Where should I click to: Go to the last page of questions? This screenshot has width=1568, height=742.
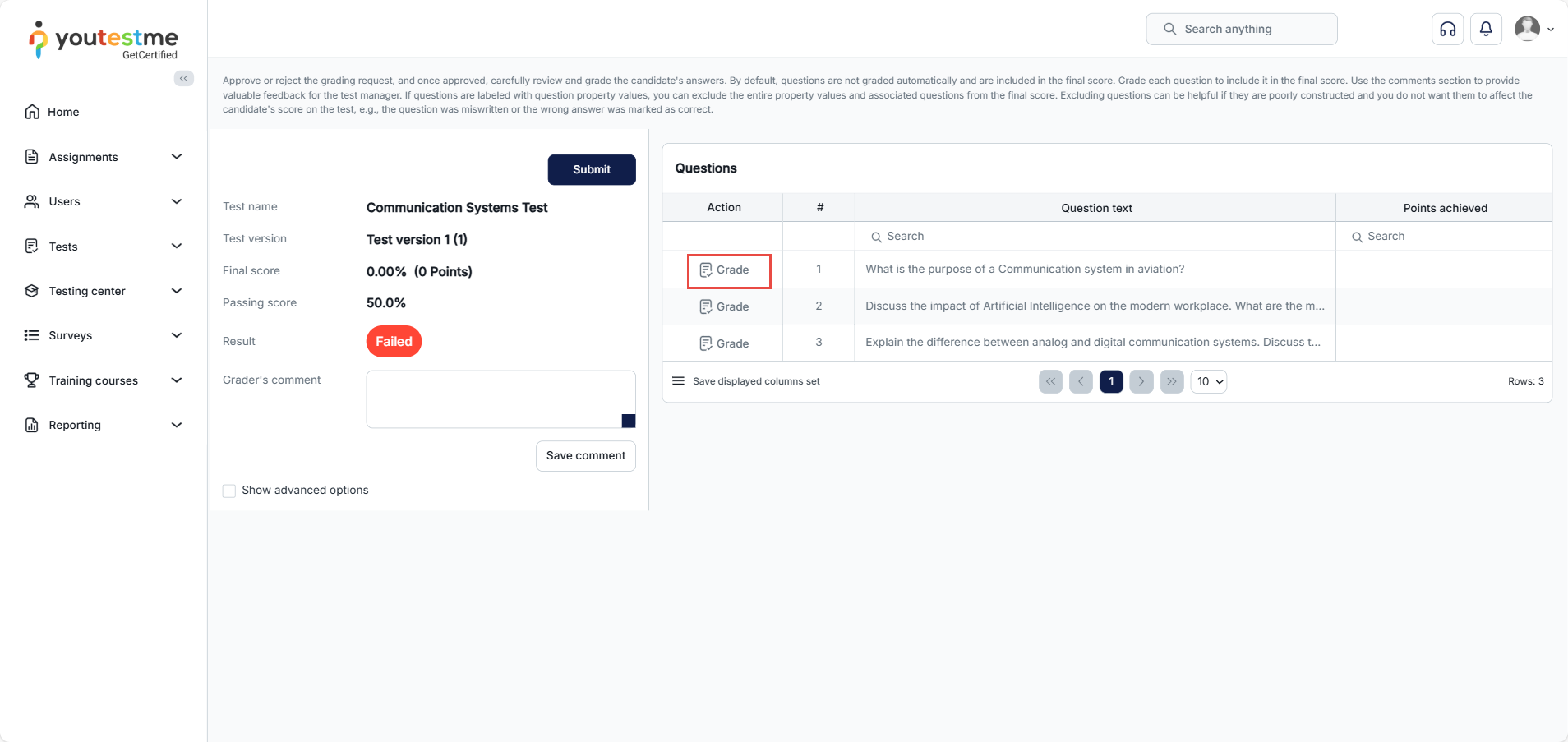[1172, 381]
